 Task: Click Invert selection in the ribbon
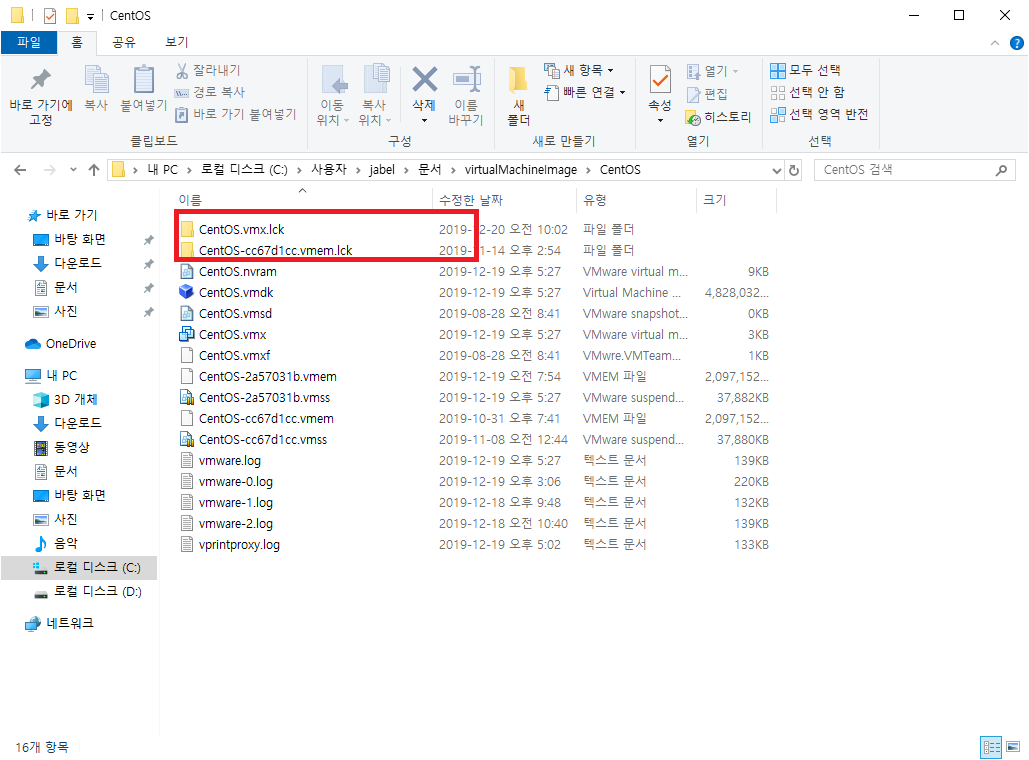pos(819,114)
